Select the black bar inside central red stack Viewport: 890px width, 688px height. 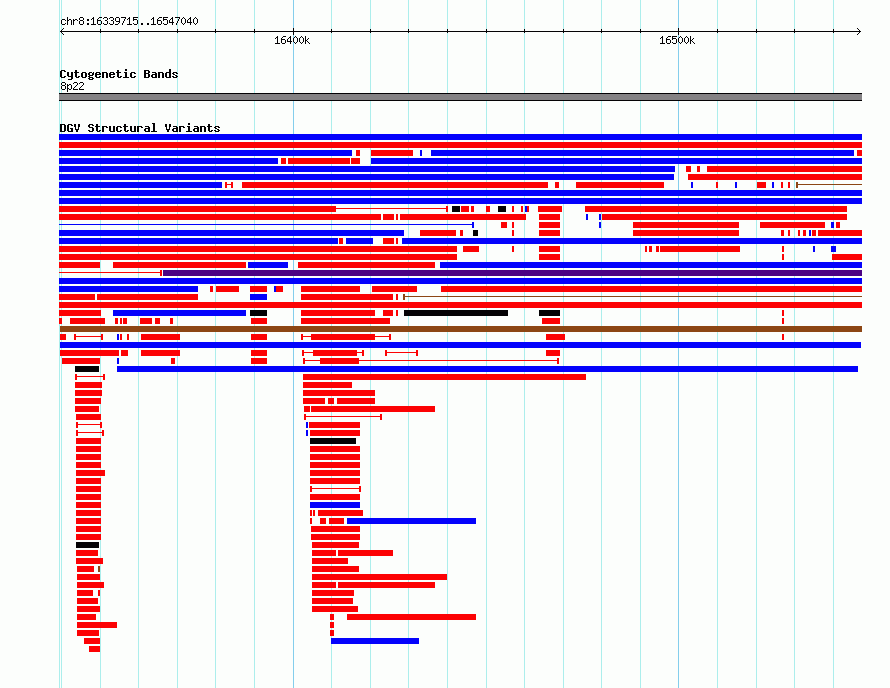pyautogui.click(x=333, y=441)
